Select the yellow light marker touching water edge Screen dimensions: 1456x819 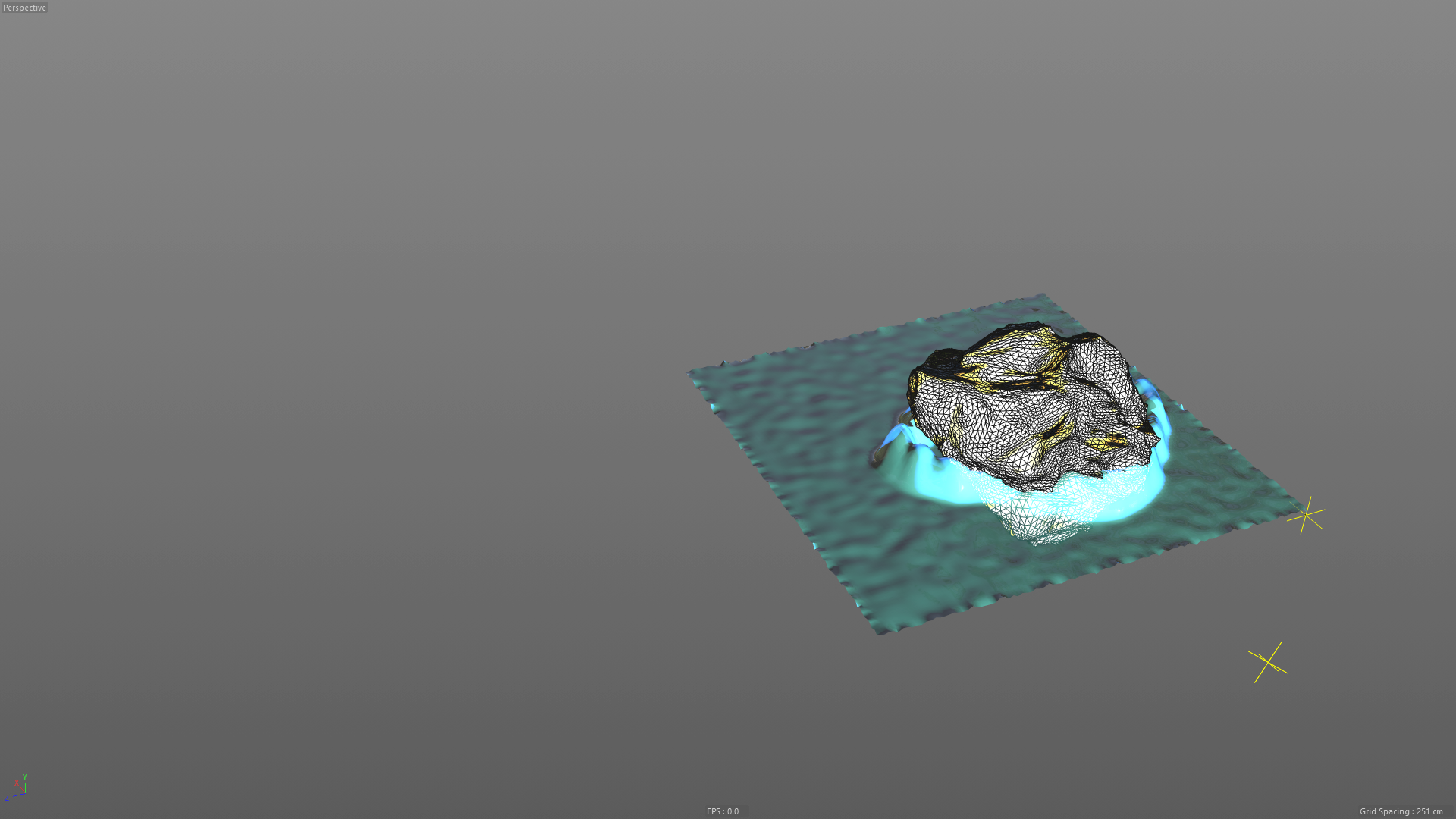[1306, 516]
